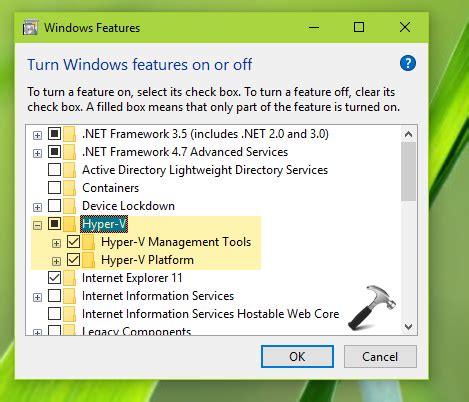Click folder icon beside .NET Framework 4.7 Advanced Services
Image resolution: width=469 pixels, height=402 pixels.
point(70,152)
